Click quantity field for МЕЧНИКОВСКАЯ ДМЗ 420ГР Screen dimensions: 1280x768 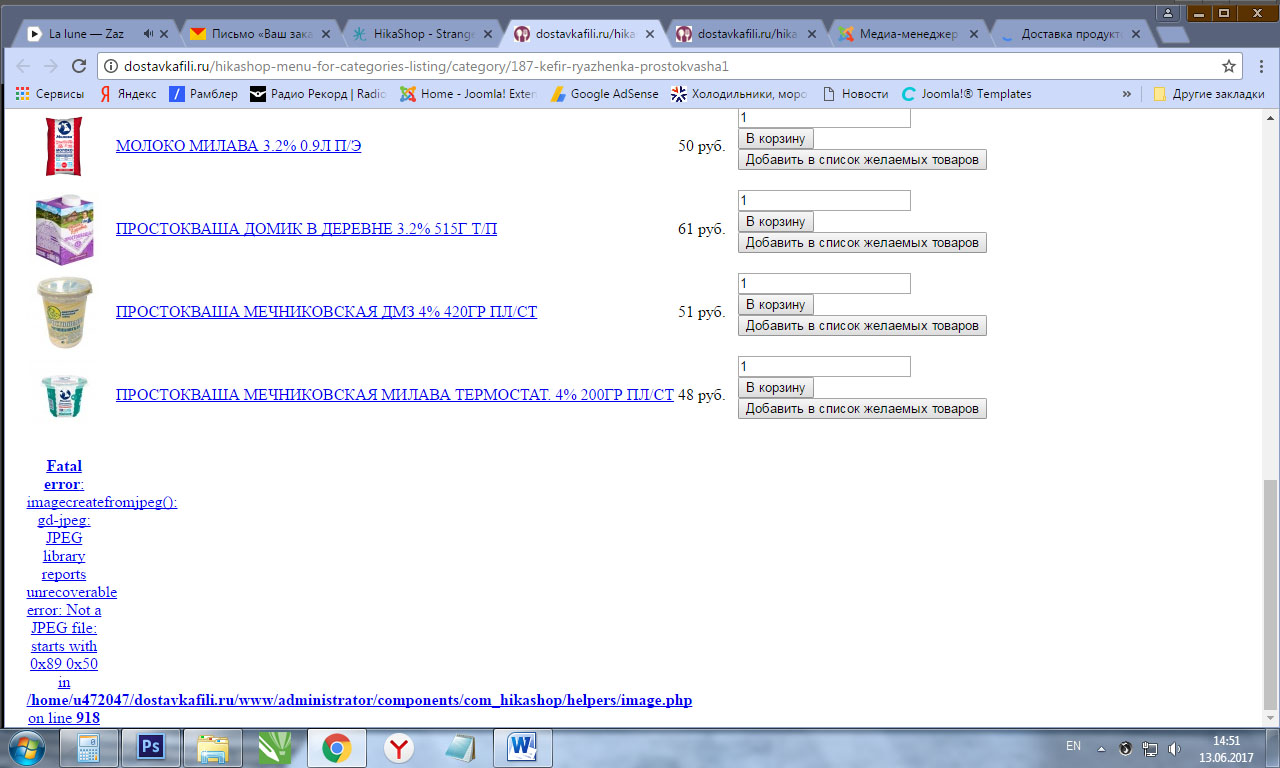pyautogui.click(x=824, y=283)
